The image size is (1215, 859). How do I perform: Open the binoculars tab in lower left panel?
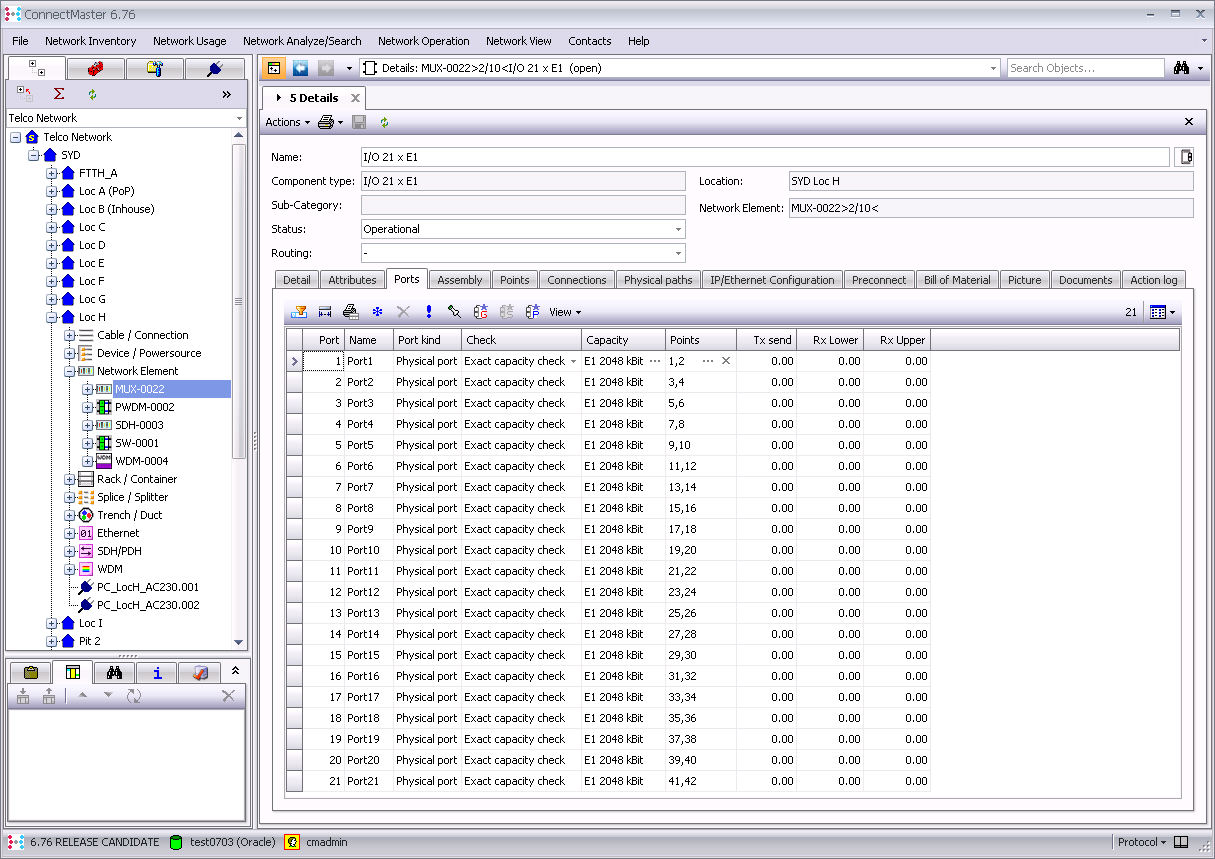114,672
